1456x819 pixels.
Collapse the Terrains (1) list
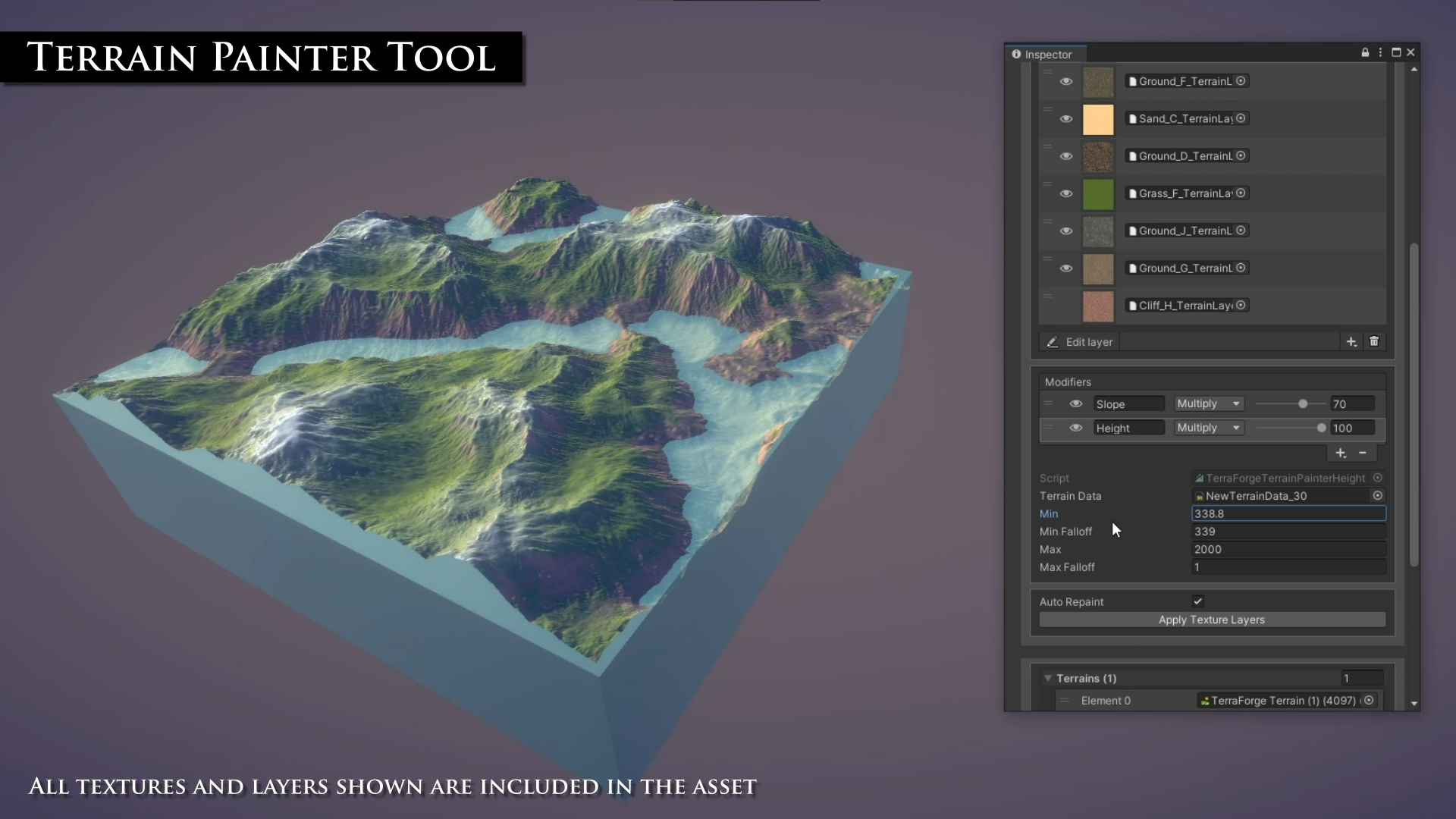(1048, 678)
